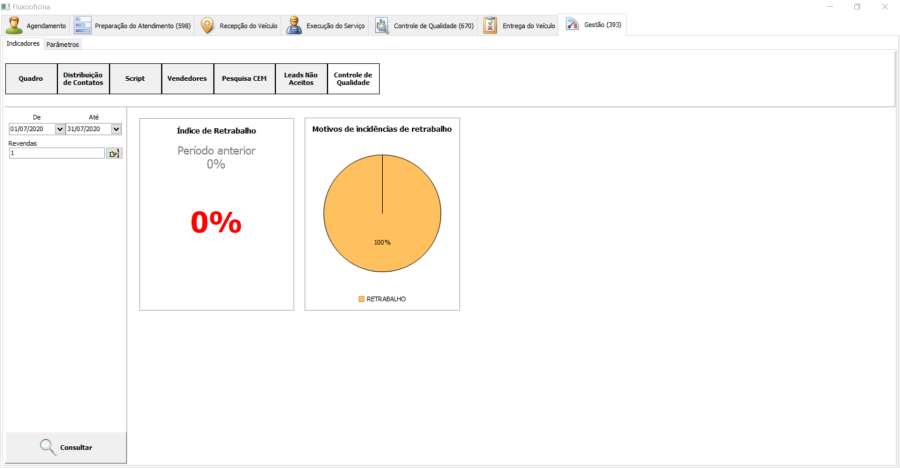900x468 pixels.
Task: Click the Fluxooficina window title icon
Action: pyautogui.click(x=6, y=6)
